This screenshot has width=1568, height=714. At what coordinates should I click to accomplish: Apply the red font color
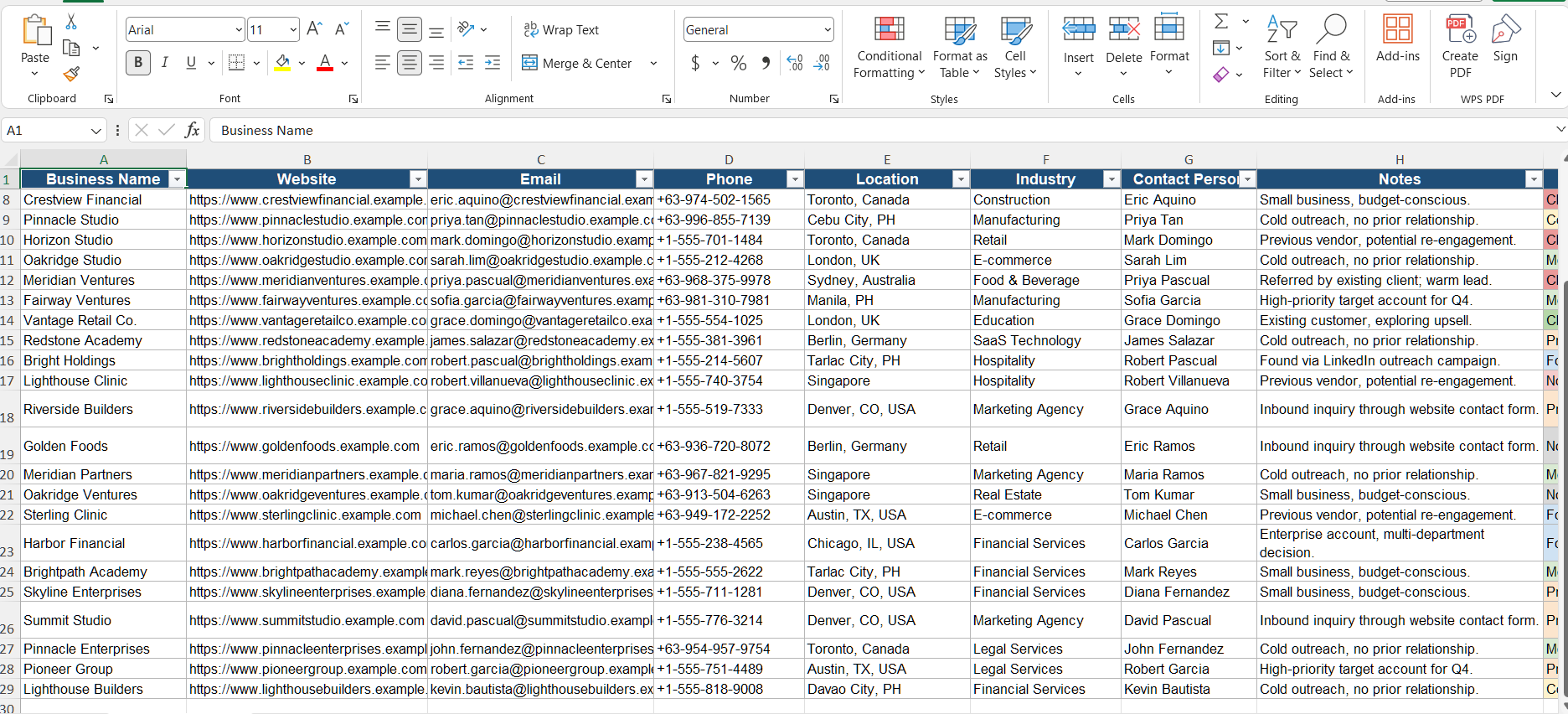325,63
